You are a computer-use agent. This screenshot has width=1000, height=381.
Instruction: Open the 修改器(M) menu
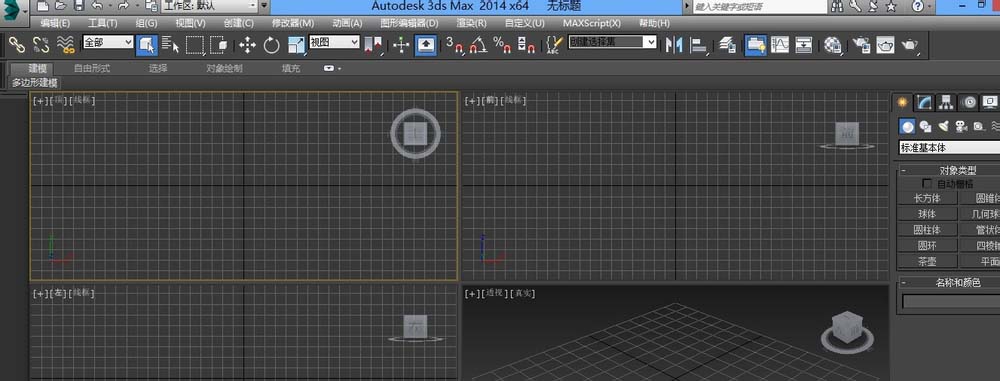pyautogui.click(x=293, y=23)
